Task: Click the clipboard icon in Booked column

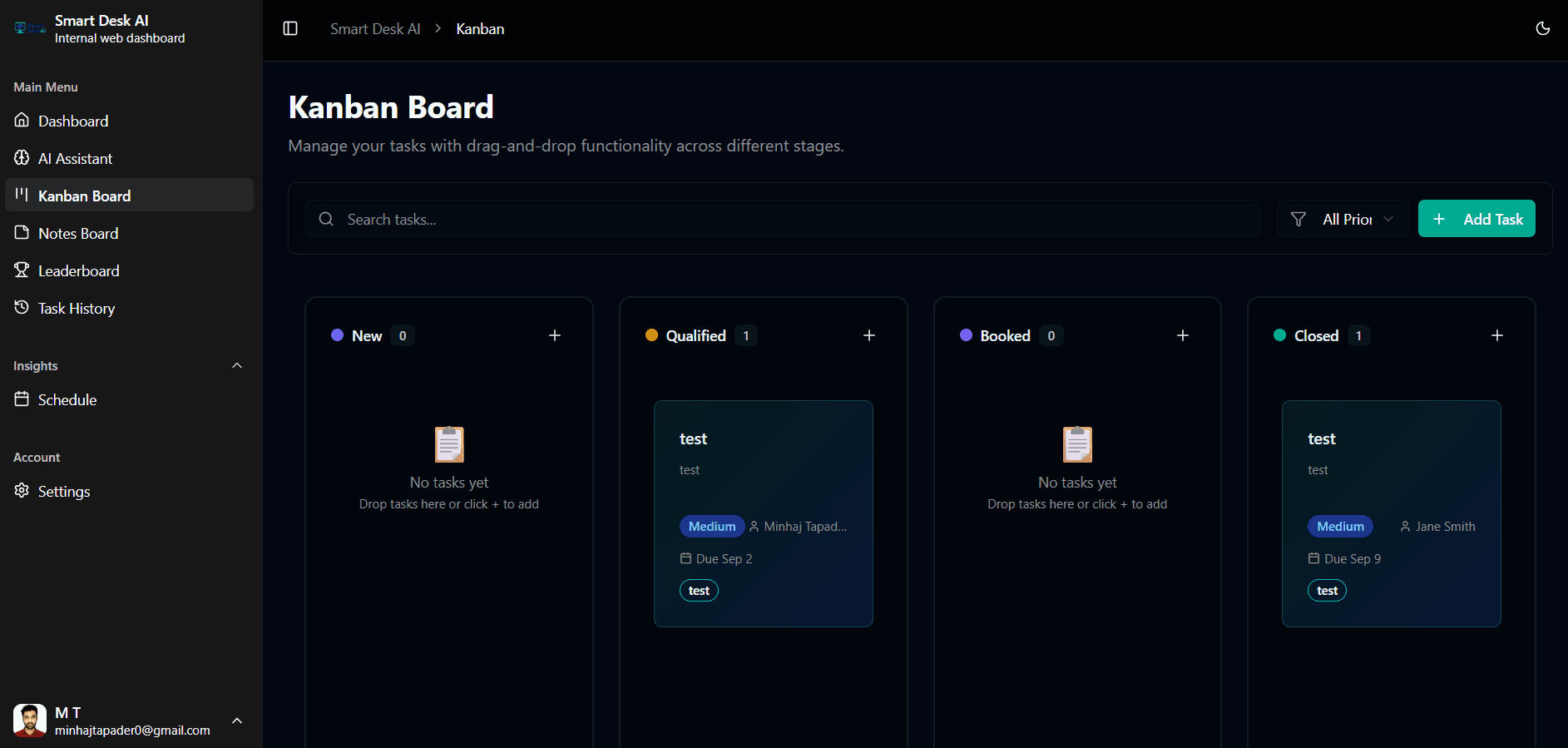Action: tap(1077, 444)
